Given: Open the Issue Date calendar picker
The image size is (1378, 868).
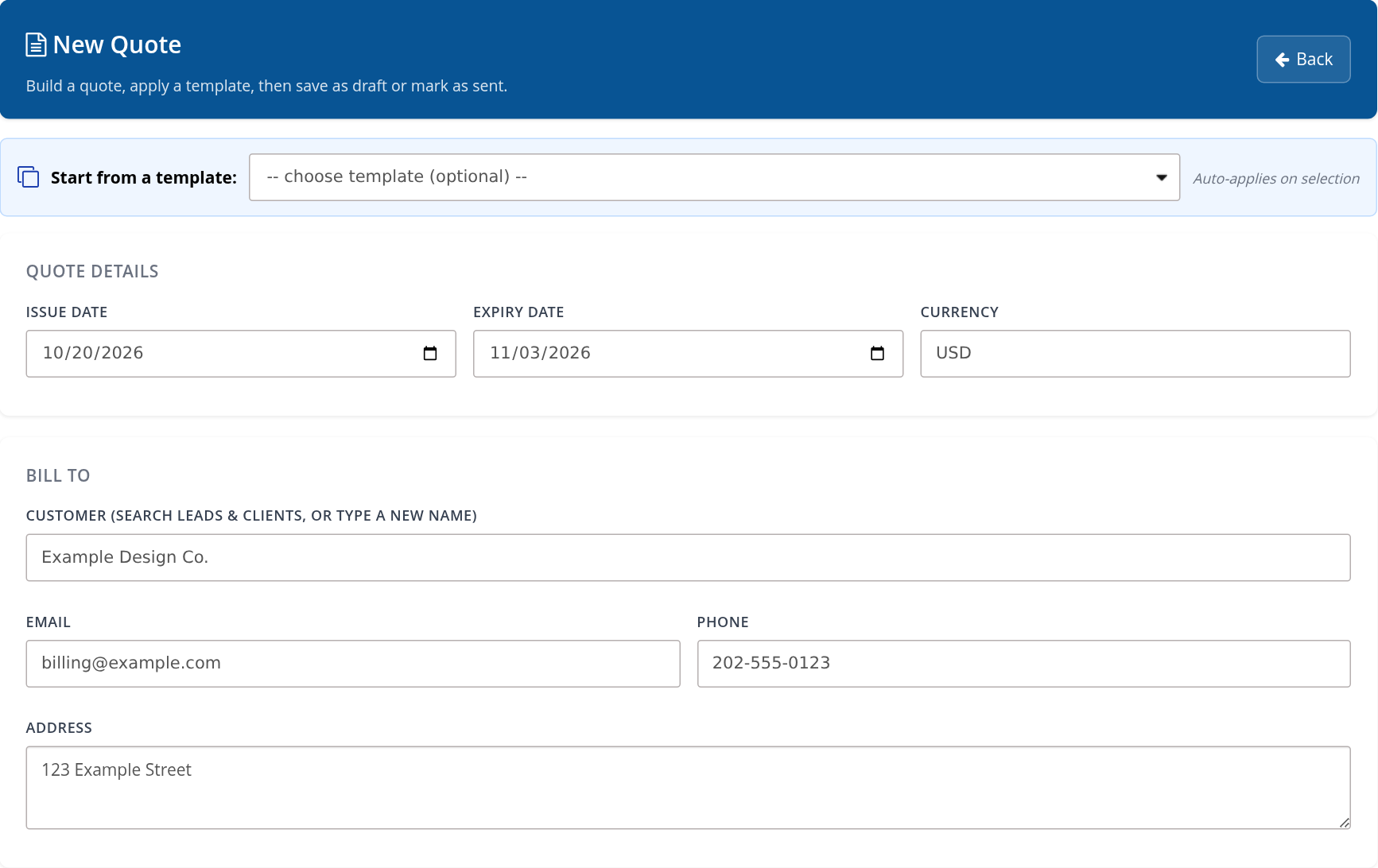Looking at the screenshot, I should (430, 354).
